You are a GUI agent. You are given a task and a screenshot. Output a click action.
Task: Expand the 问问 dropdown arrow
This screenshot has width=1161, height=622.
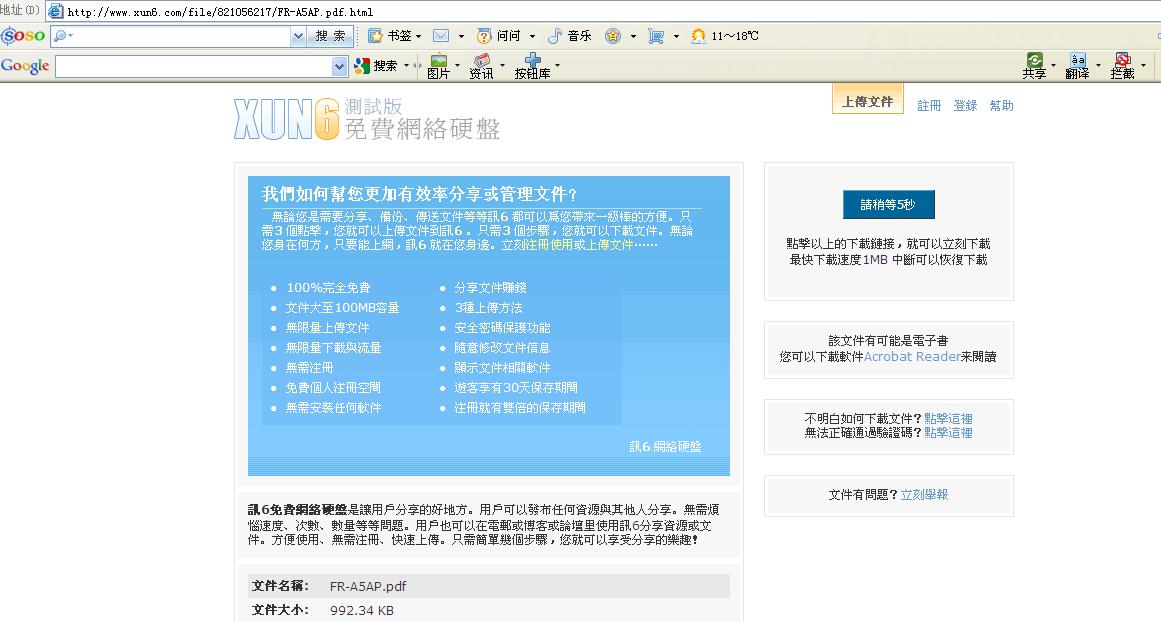tap(532, 36)
